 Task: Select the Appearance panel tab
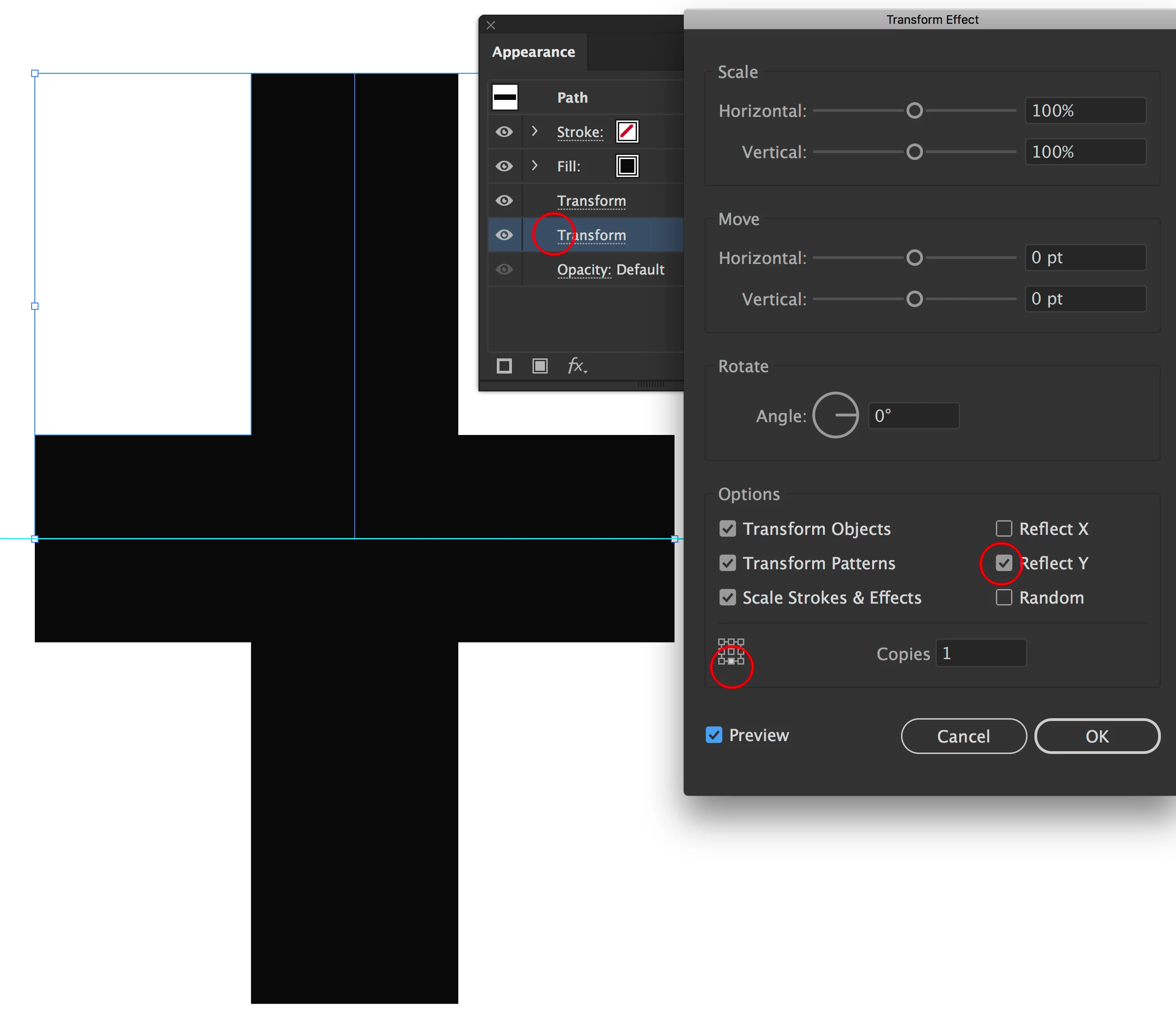(x=533, y=52)
